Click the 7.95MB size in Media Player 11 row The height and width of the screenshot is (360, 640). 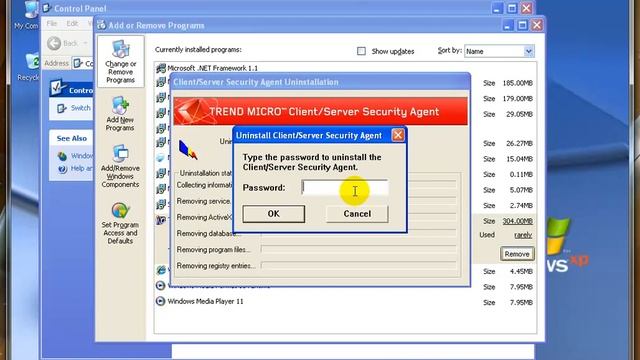[521, 302]
